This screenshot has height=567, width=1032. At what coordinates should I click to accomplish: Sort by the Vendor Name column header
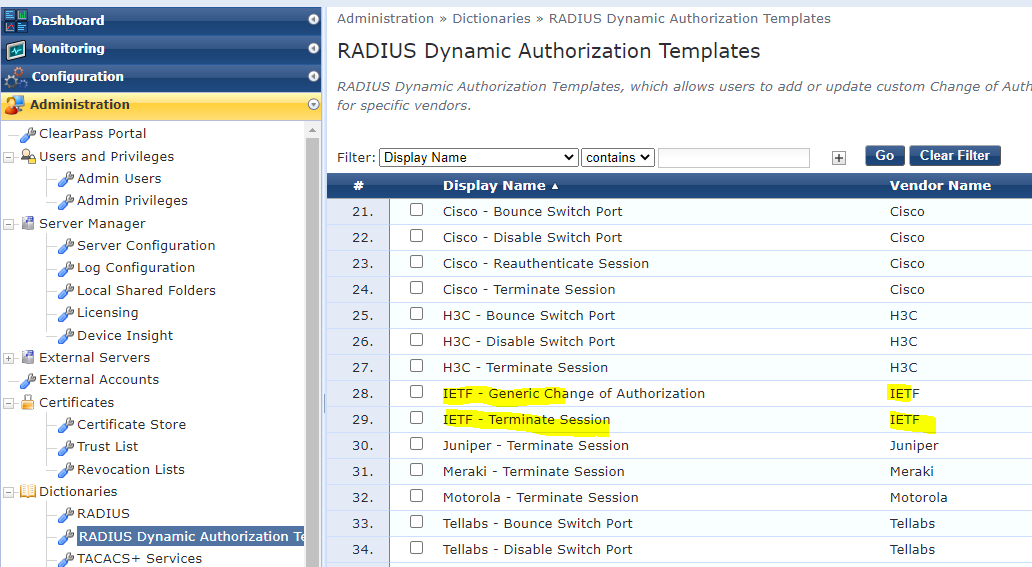[x=941, y=186]
